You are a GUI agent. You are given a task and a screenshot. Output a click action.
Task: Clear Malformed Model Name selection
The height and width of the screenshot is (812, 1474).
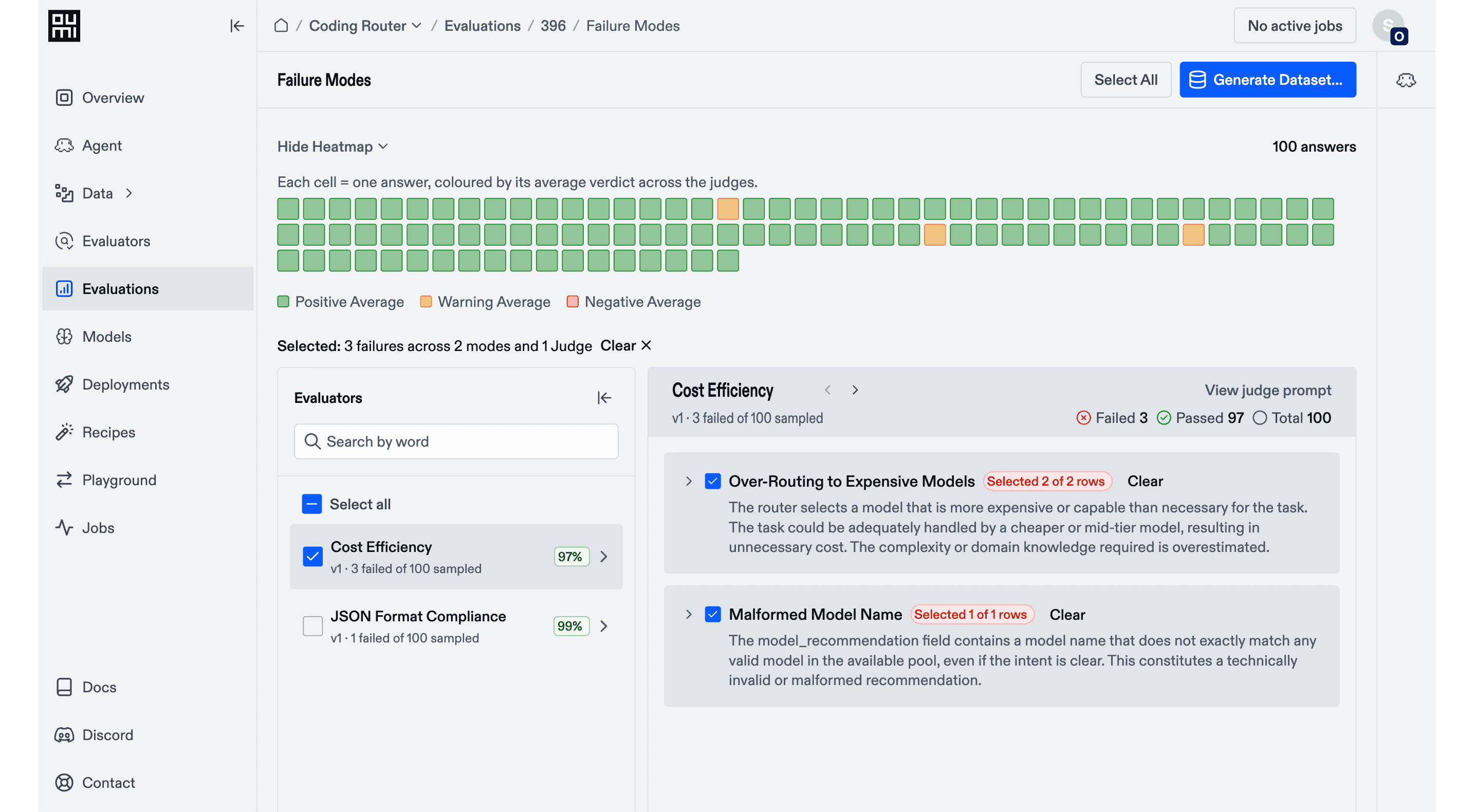click(1067, 615)
